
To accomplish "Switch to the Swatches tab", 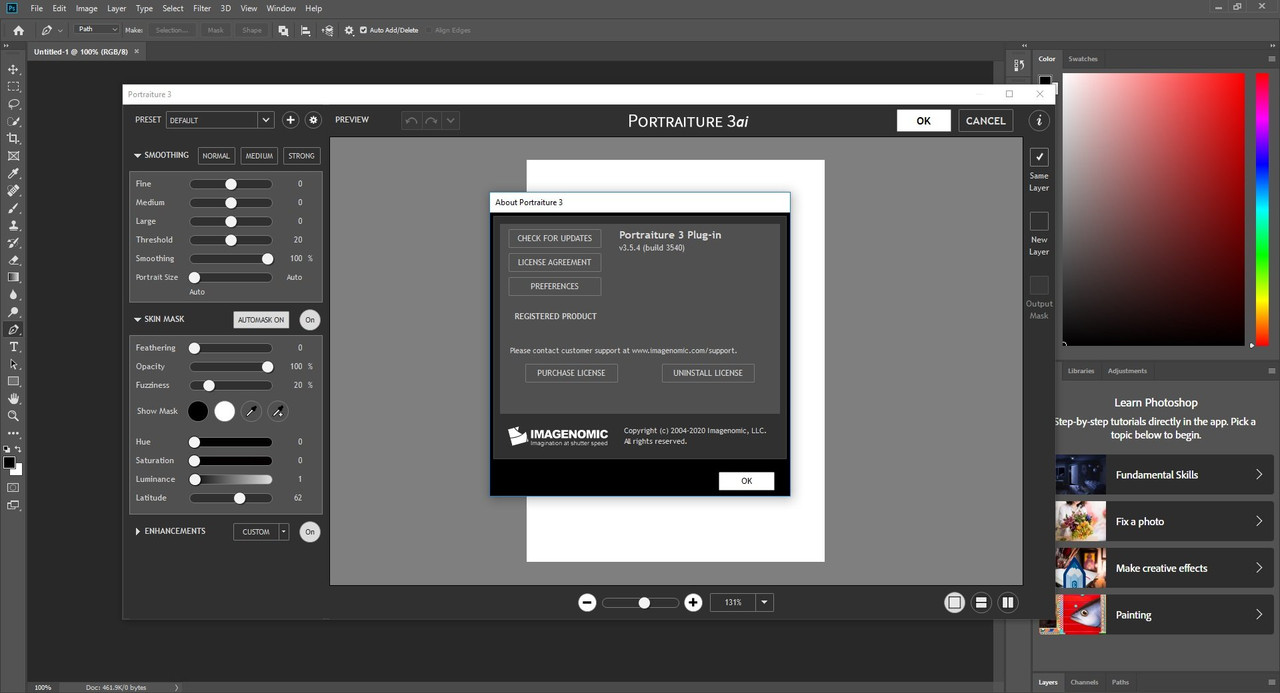I will point(1083,59).
